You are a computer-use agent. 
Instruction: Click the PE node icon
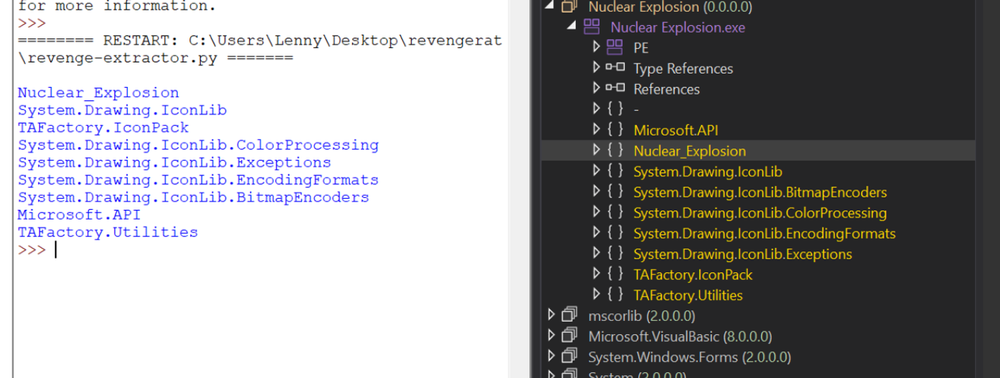[x=614, y=47]
